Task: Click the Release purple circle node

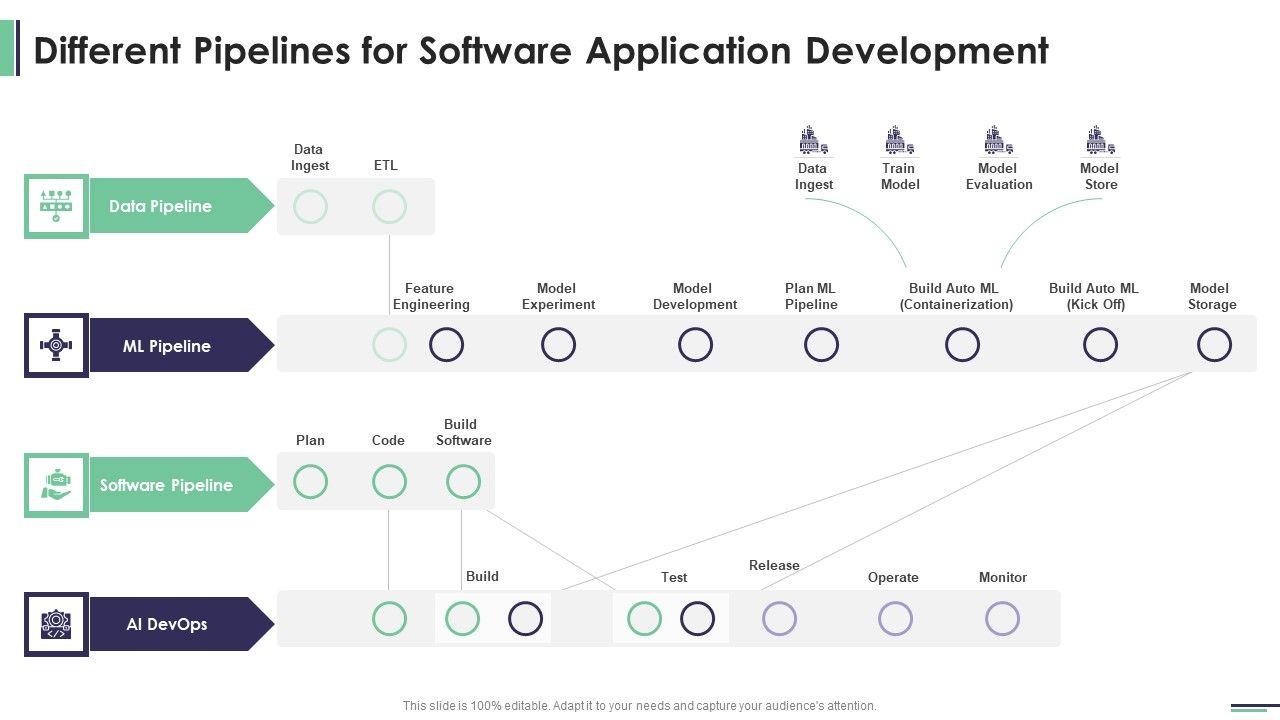Action: click(779, 619)
